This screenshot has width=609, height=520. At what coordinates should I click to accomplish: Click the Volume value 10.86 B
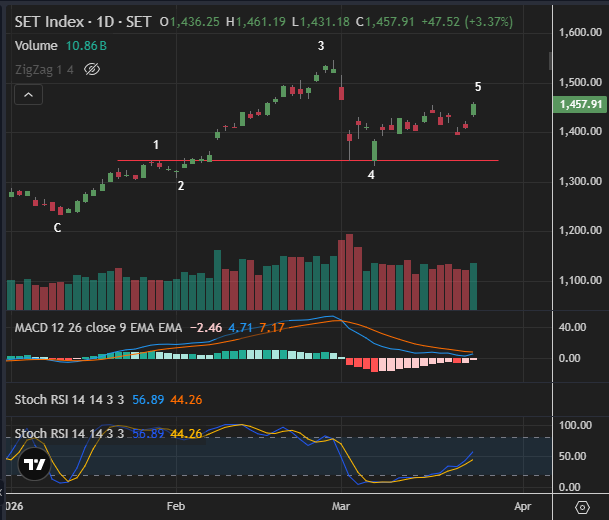pos(86,46)
